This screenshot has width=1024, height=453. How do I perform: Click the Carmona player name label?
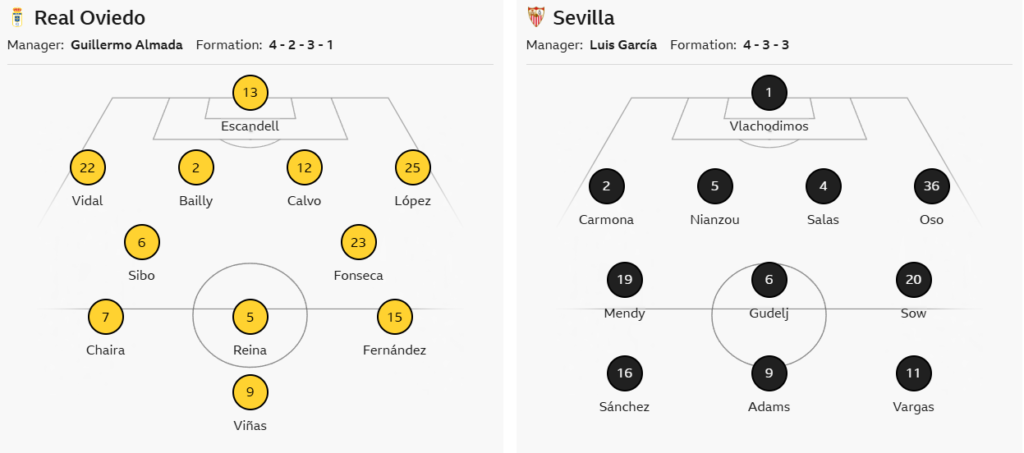tap(606, 219)
